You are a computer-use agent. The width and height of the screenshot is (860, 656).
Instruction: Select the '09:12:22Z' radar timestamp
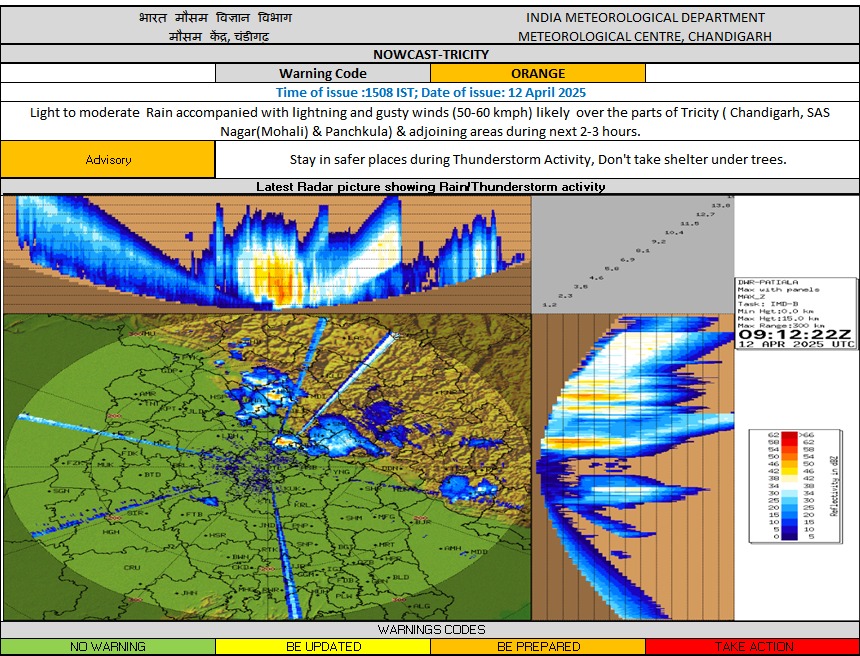tap(795, 334)
